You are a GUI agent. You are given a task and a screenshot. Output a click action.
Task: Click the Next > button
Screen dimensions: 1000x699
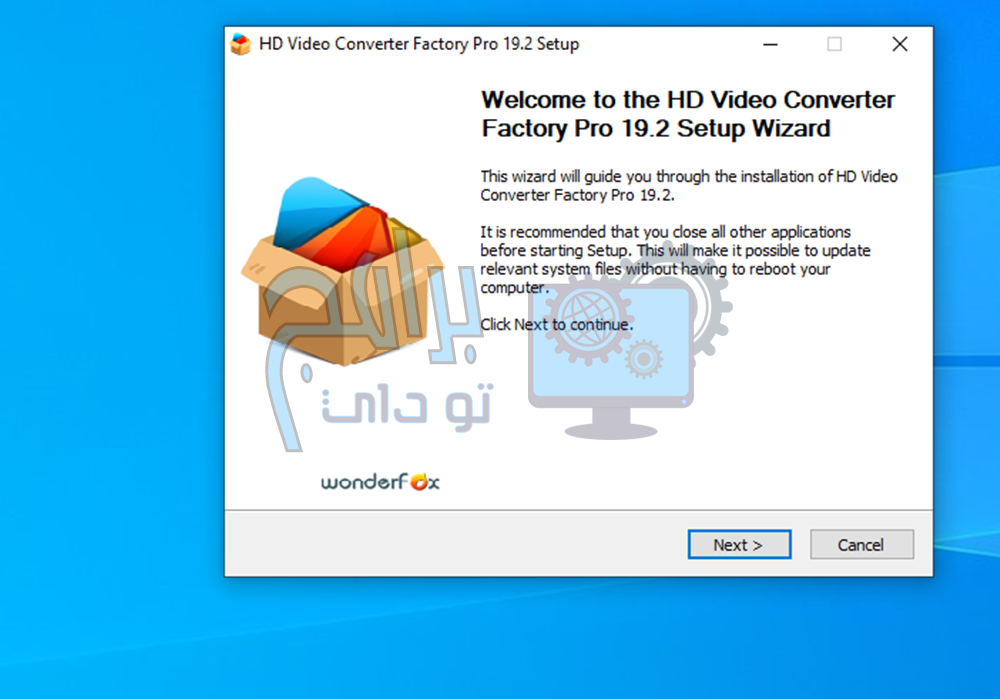coord(739,545)
